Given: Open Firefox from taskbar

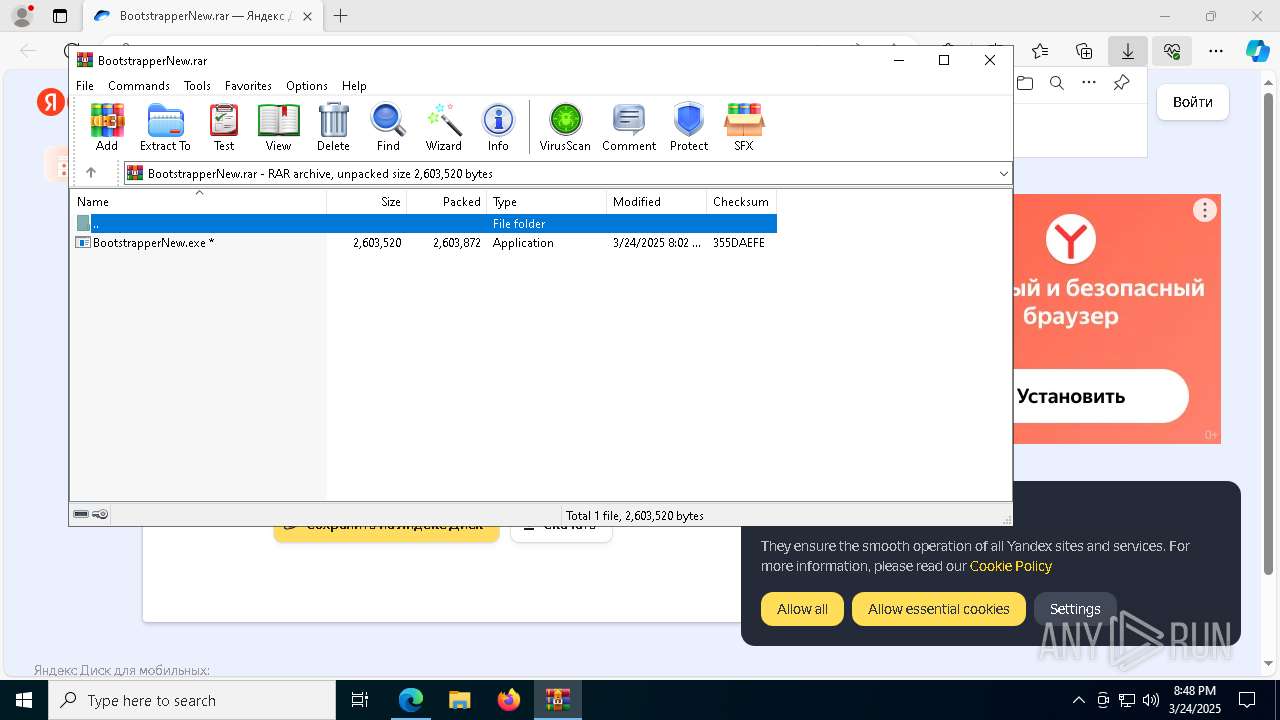Looking at the screenshot, I should (x=509, y=700).
